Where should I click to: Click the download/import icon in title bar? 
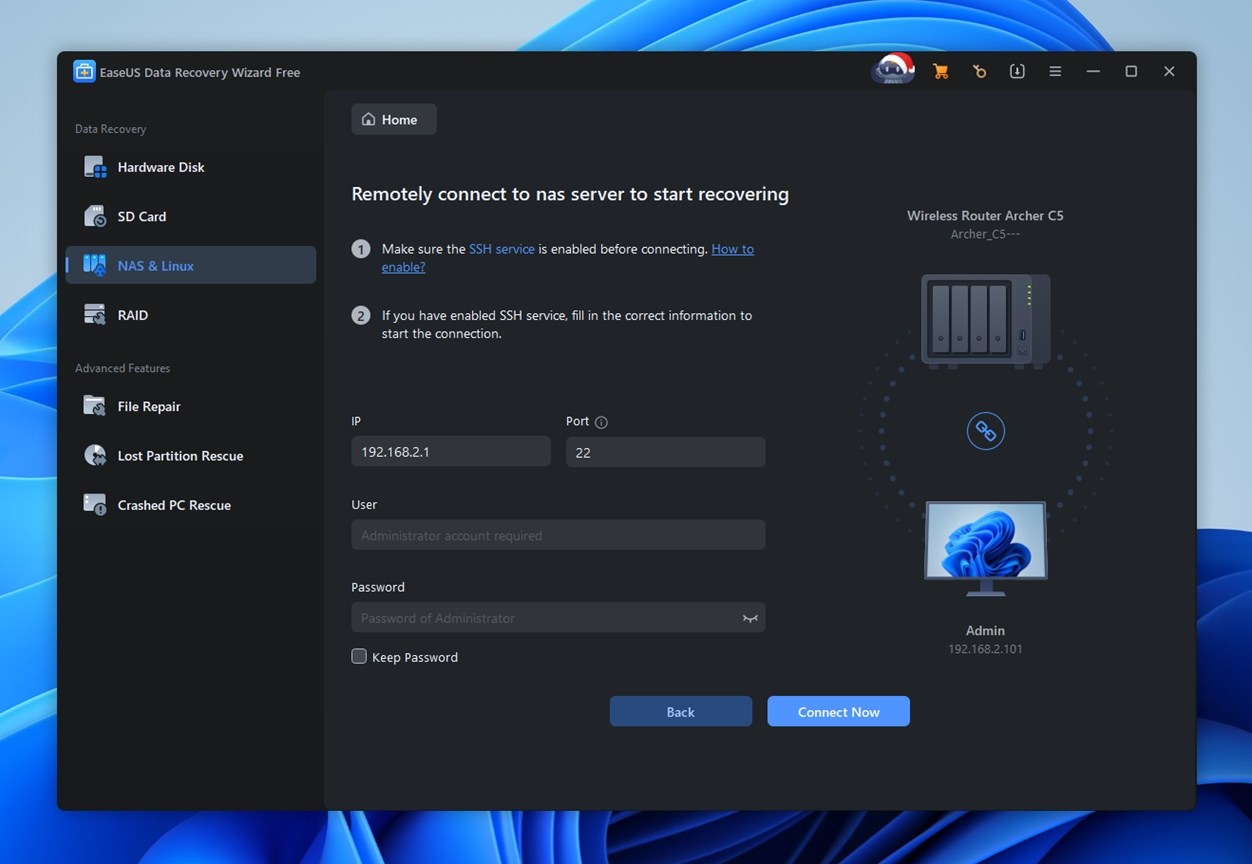point(1017,72)
